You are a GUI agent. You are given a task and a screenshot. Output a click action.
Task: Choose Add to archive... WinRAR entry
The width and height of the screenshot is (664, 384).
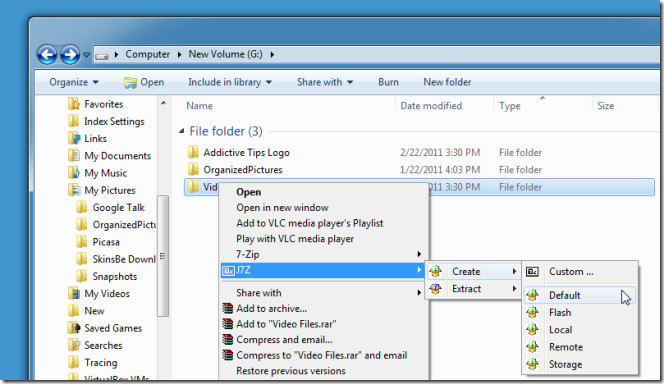click(x=271, y=308)
